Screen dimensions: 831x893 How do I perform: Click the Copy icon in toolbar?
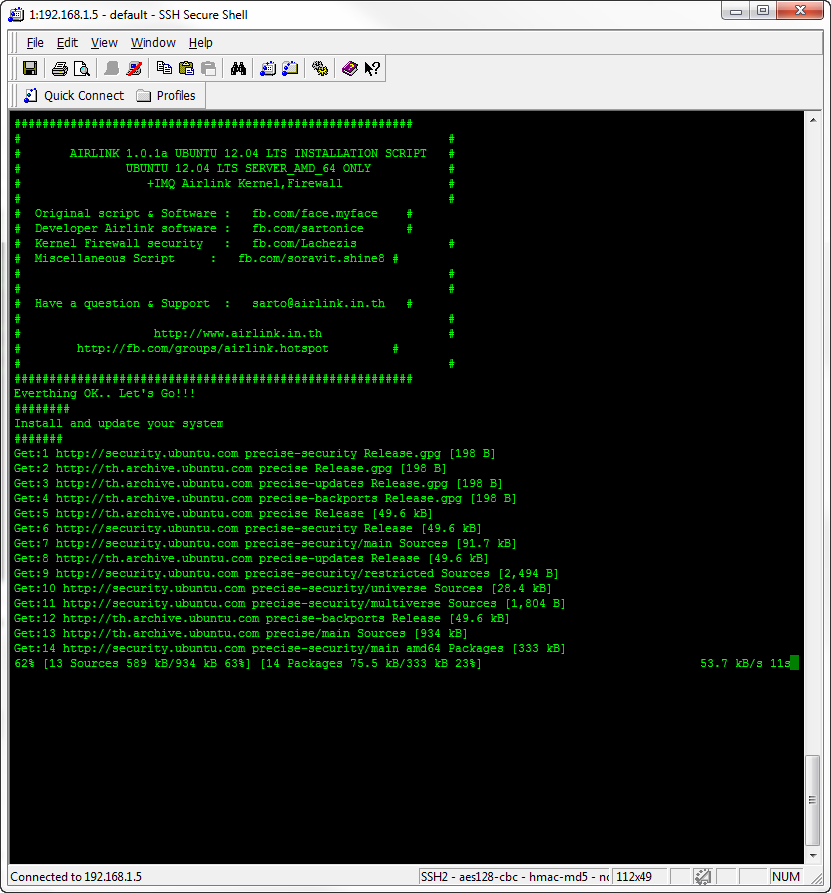[x=164, y=69]
